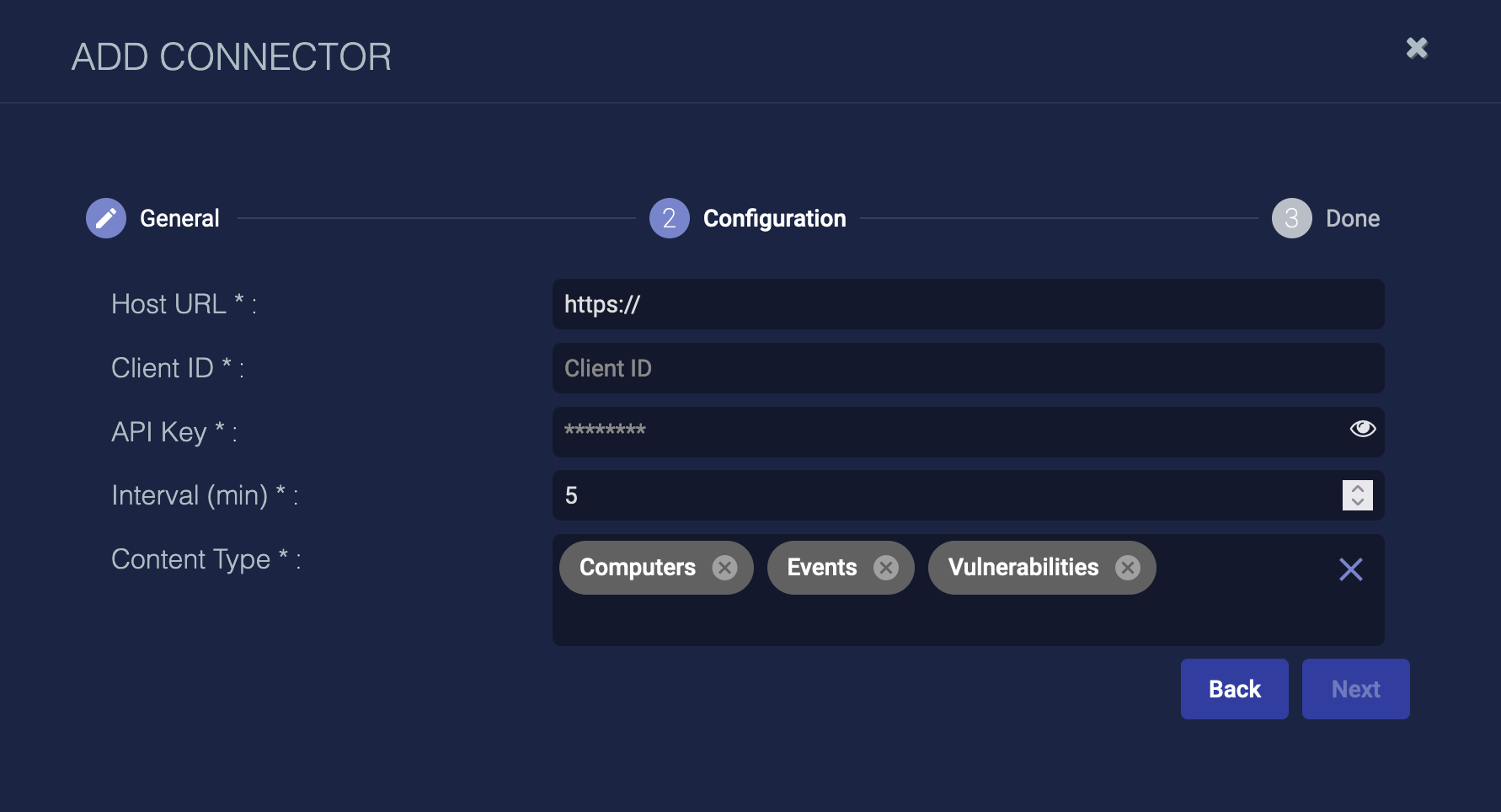Focus the API Key password field

(x=943, y=432)
